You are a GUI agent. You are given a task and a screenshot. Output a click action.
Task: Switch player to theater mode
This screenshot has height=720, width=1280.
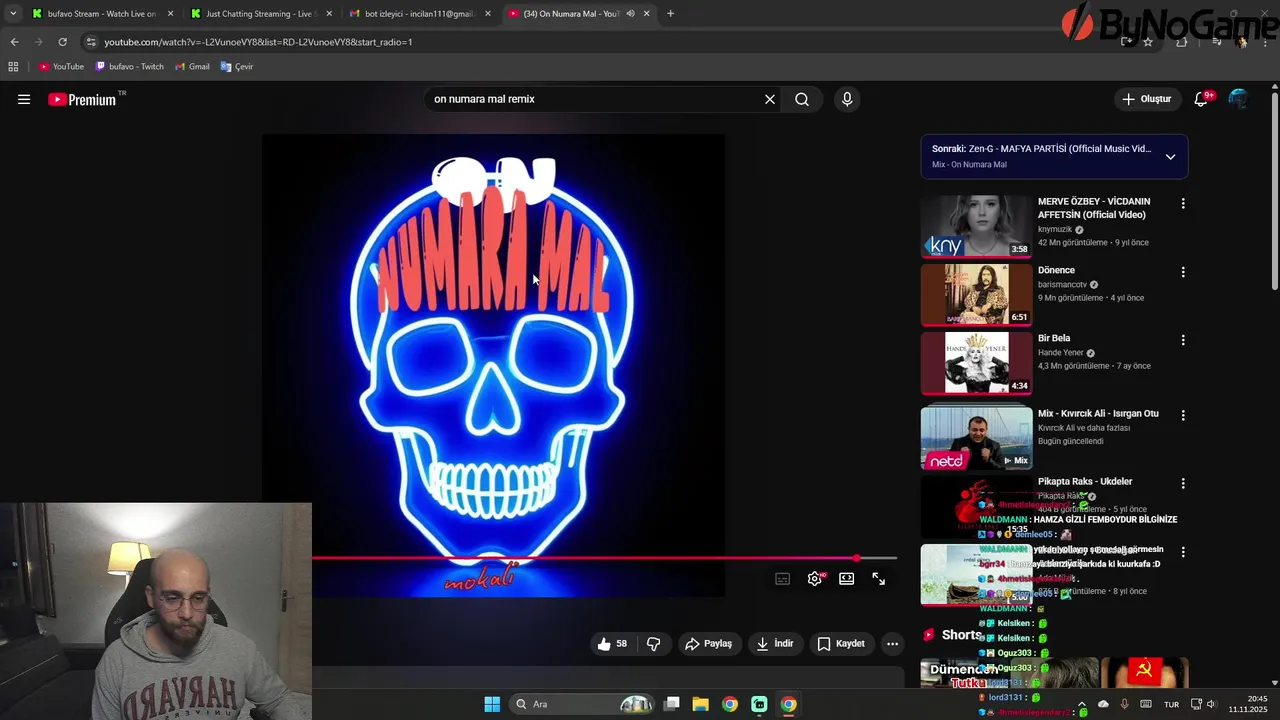click(847, 579)
